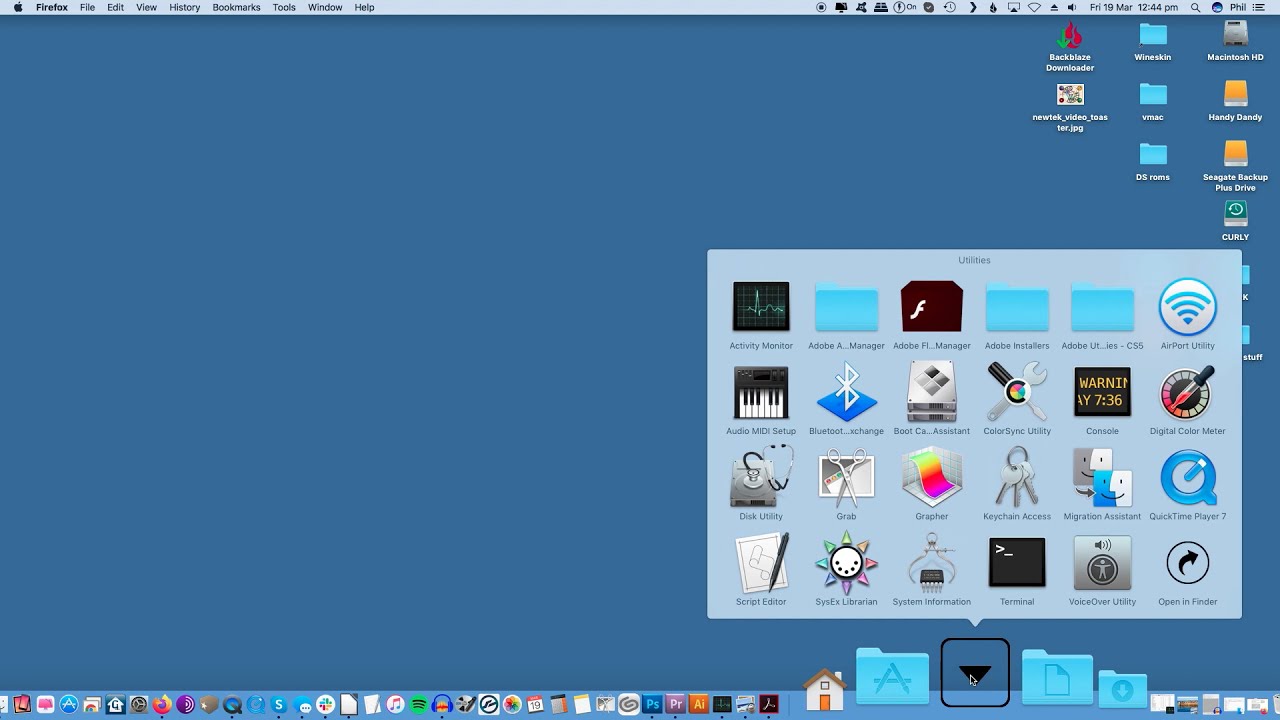Open the History menu
1280x720 pixels.
click(185, 7)
